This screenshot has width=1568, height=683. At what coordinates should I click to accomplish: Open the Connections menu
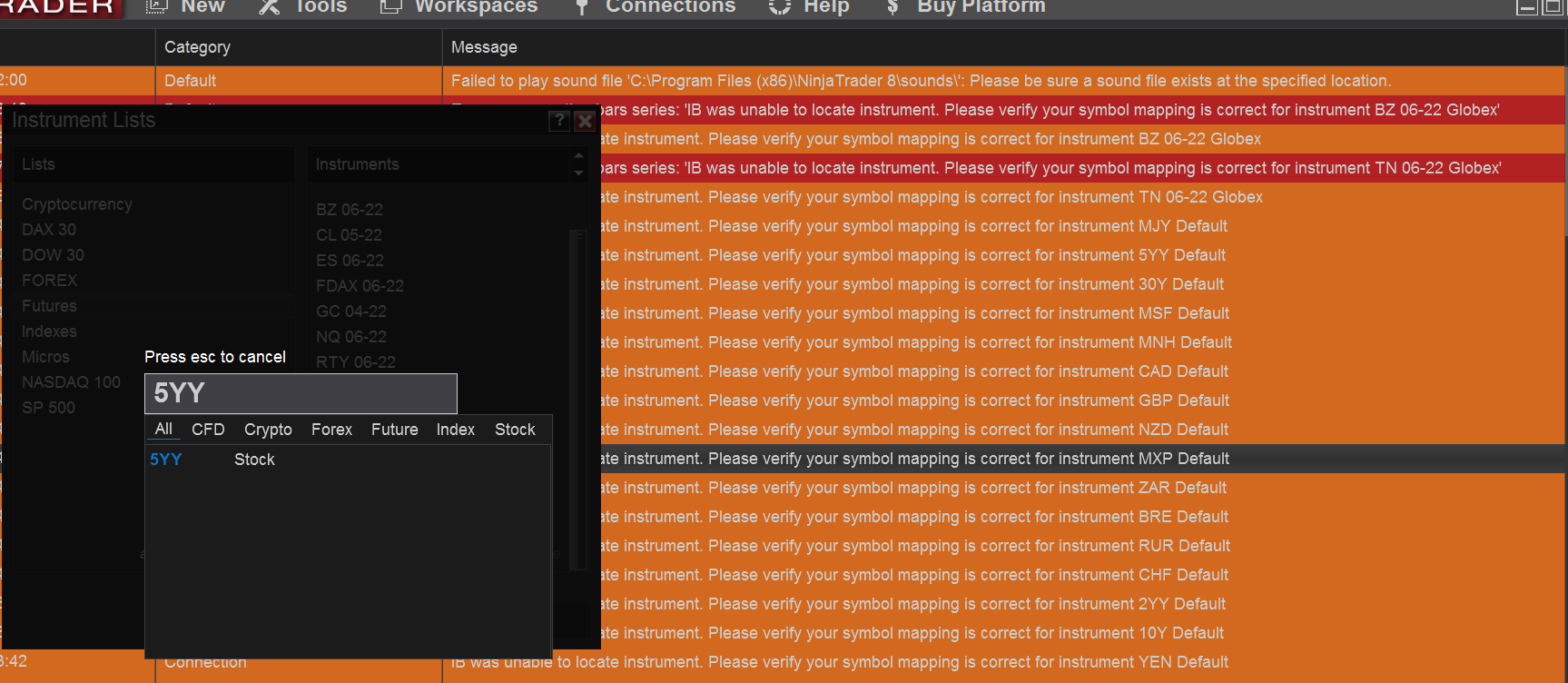(670, 6)
